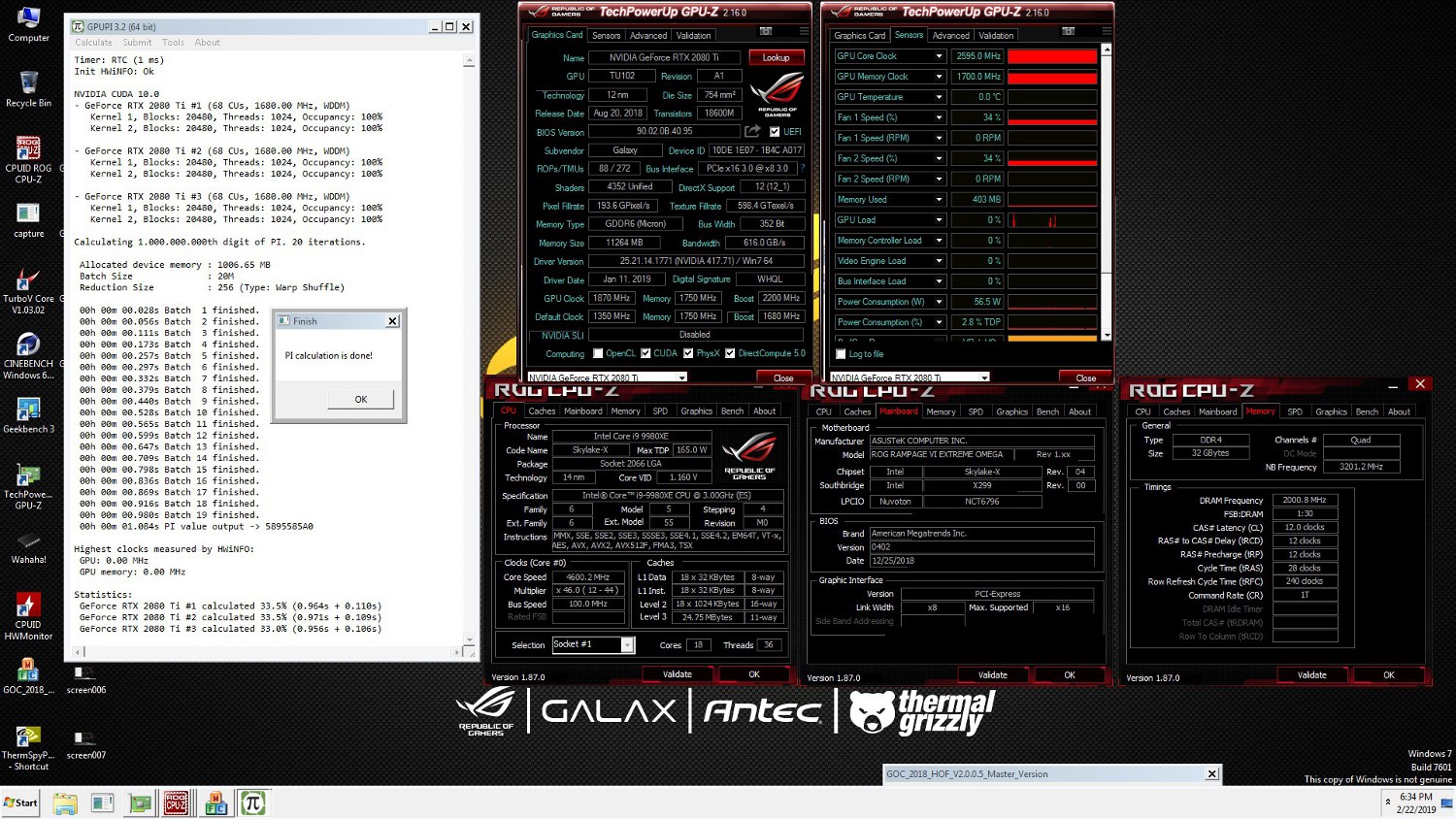Click the MFC application taskbar icon

click(x=215, y=803)
